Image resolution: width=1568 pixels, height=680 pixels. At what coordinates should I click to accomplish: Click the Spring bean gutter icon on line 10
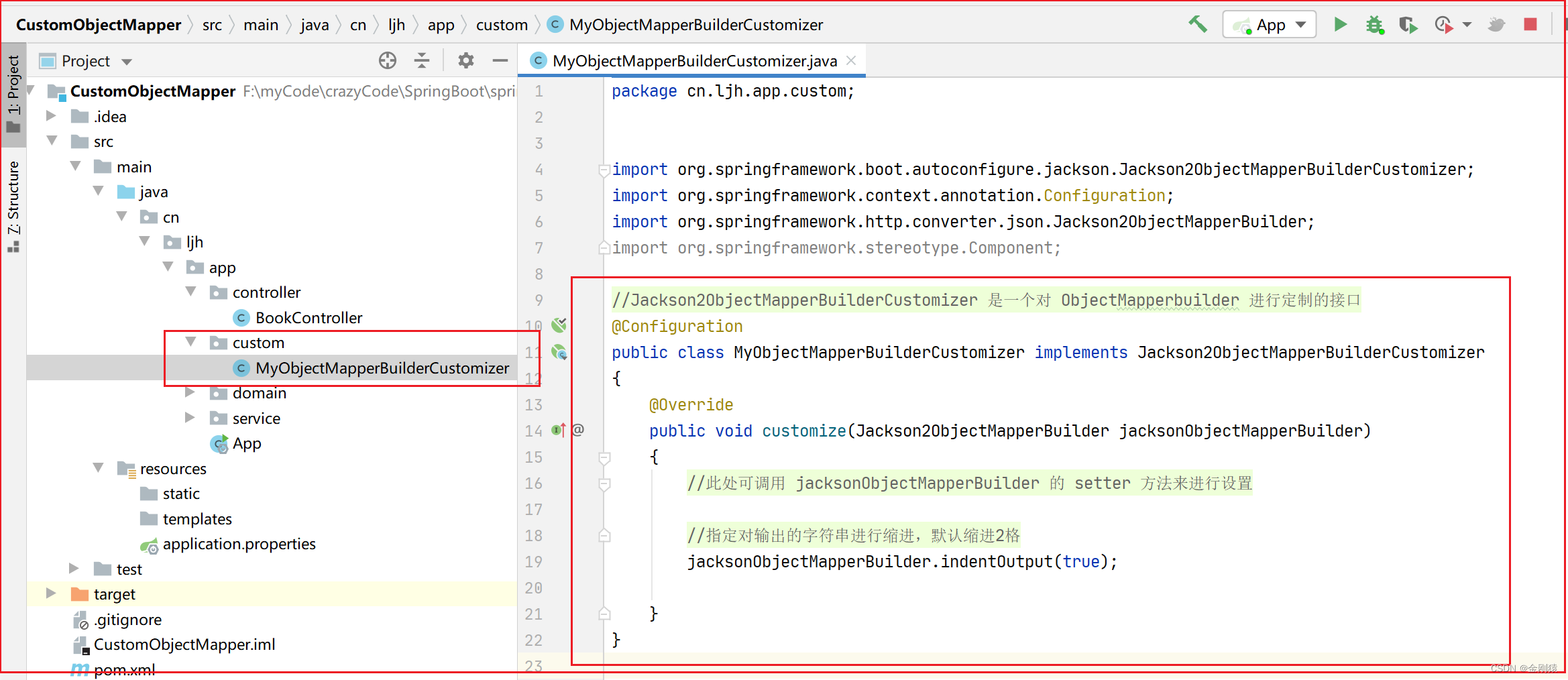pyautogui.click(x=559, y=325)
